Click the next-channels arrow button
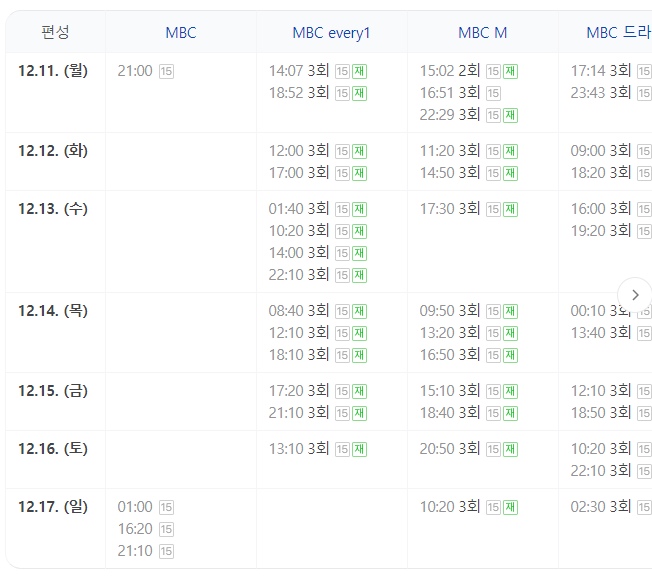Screen dimensions: 652x576 pyautogui.click(x=635, y=295)
